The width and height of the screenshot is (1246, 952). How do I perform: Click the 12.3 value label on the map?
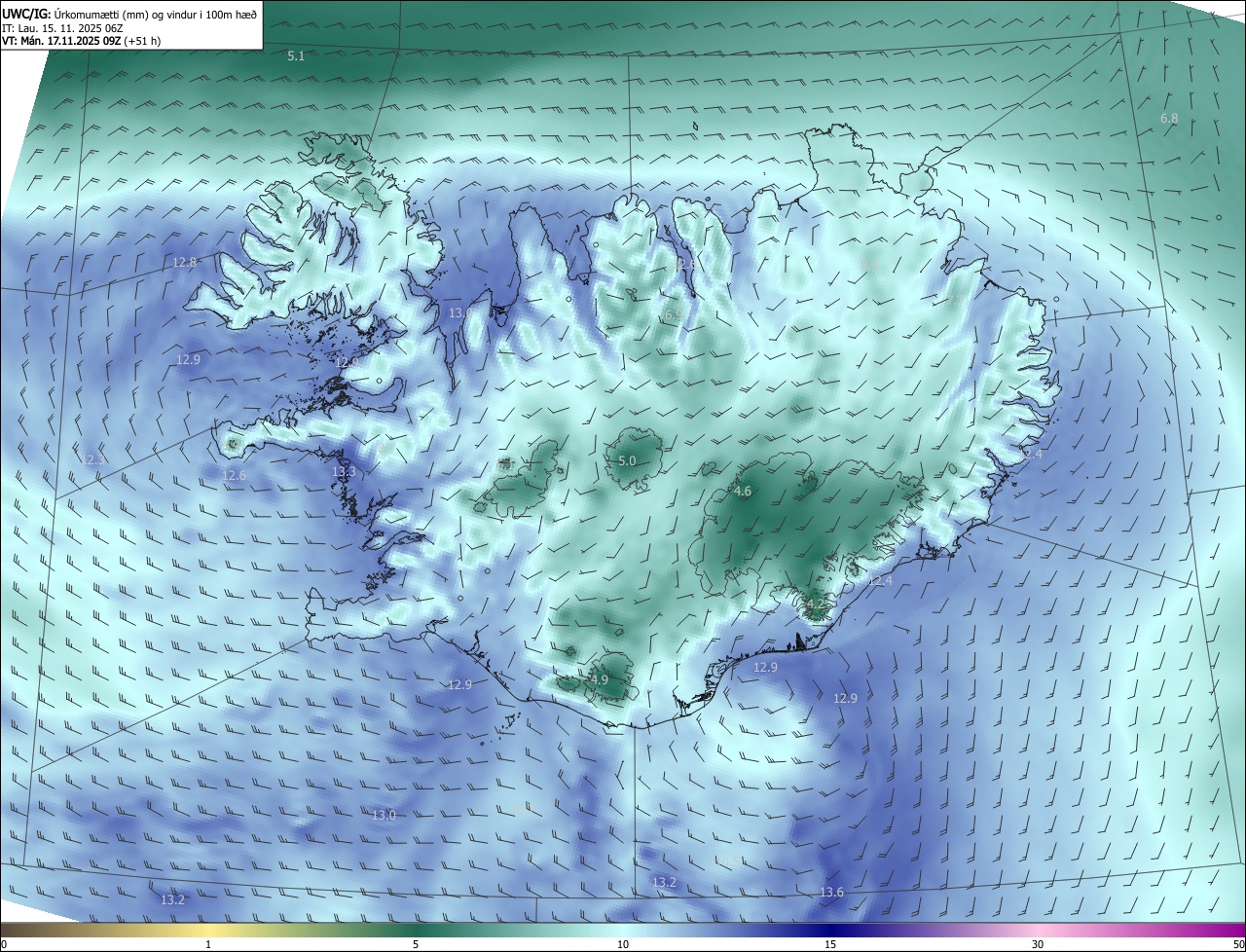click(x=92, y=459)
